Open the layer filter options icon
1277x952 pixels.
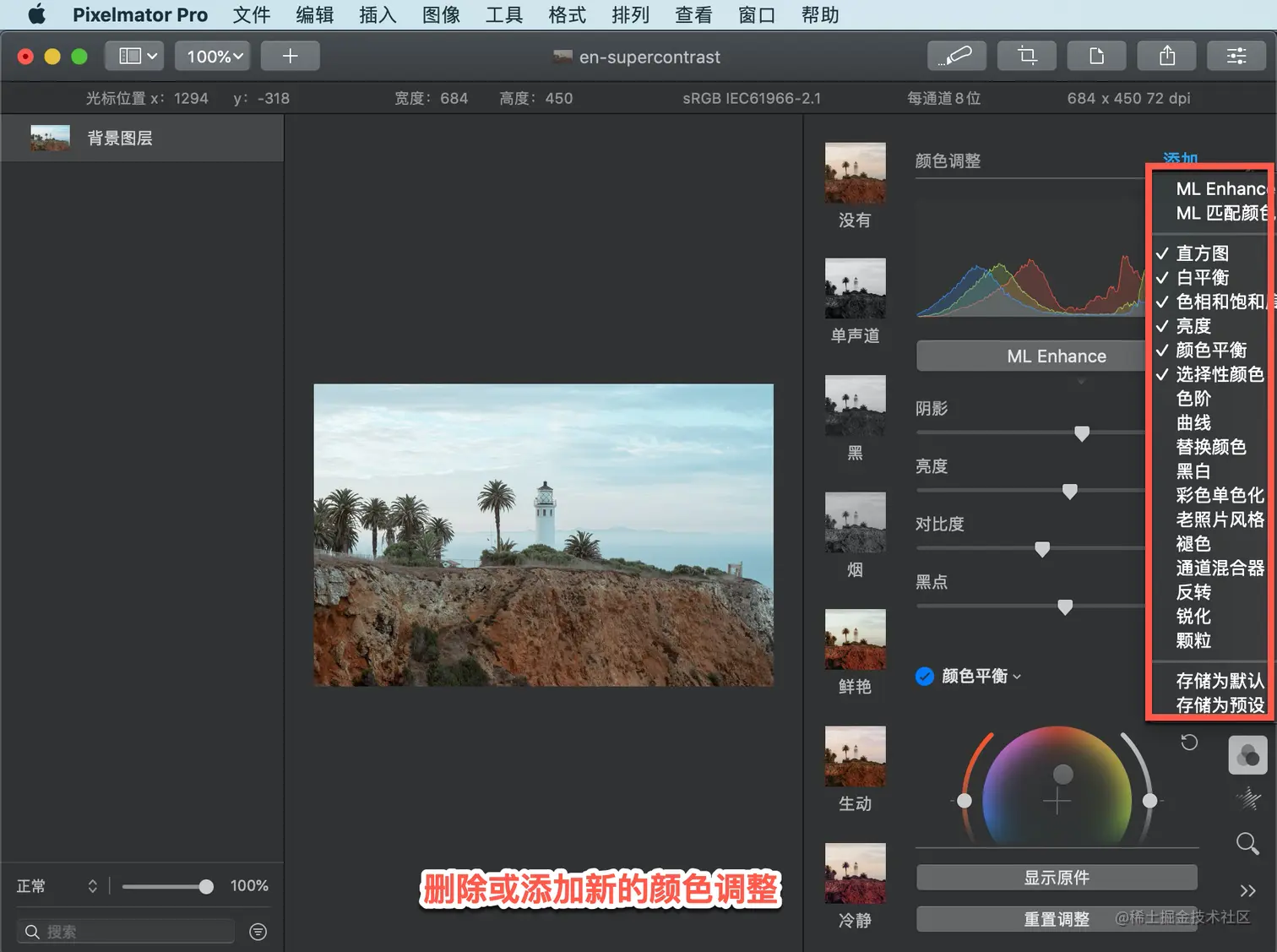point(258,931)
